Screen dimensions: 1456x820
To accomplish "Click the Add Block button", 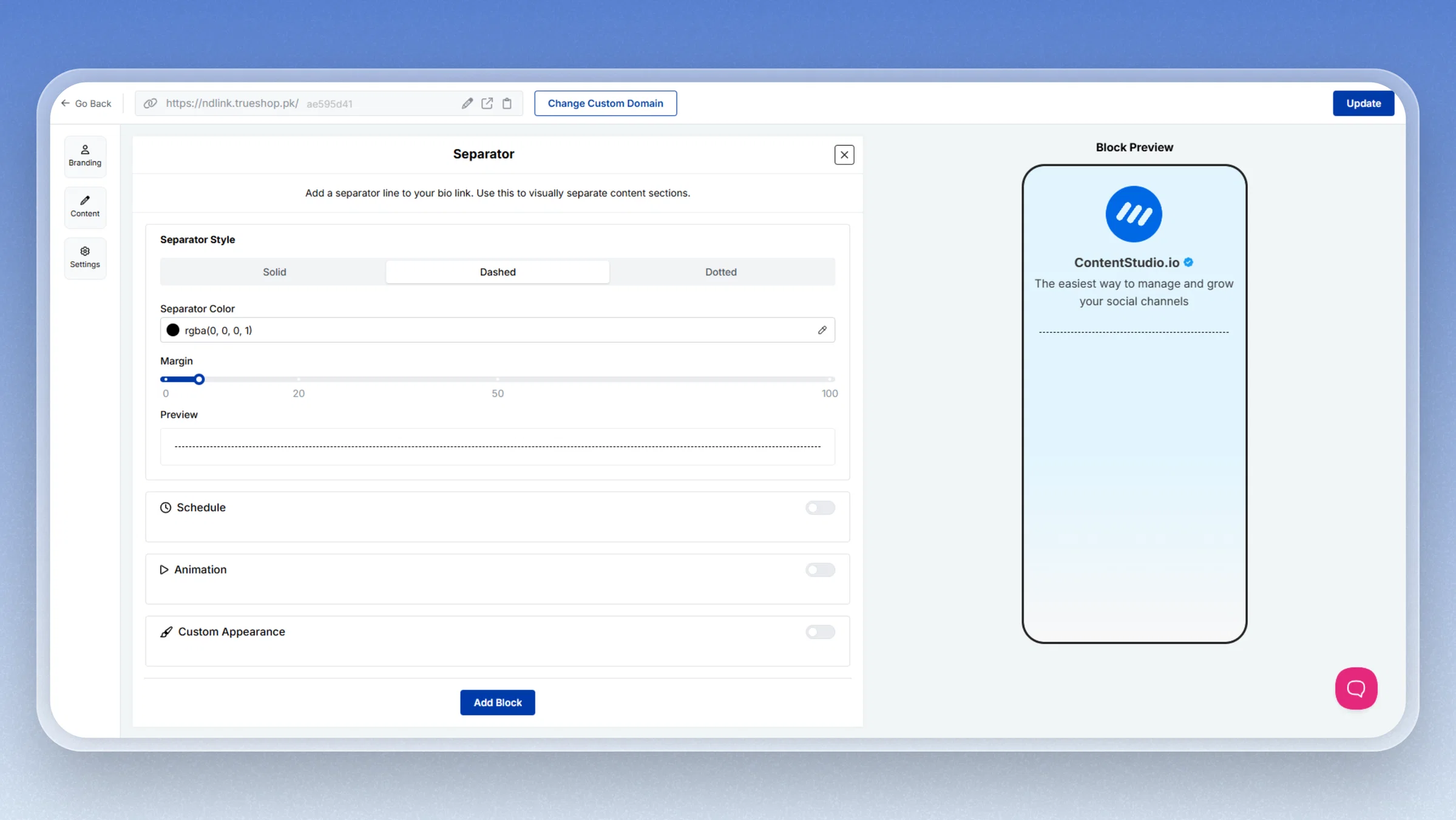I will click(x=497, y=702).
